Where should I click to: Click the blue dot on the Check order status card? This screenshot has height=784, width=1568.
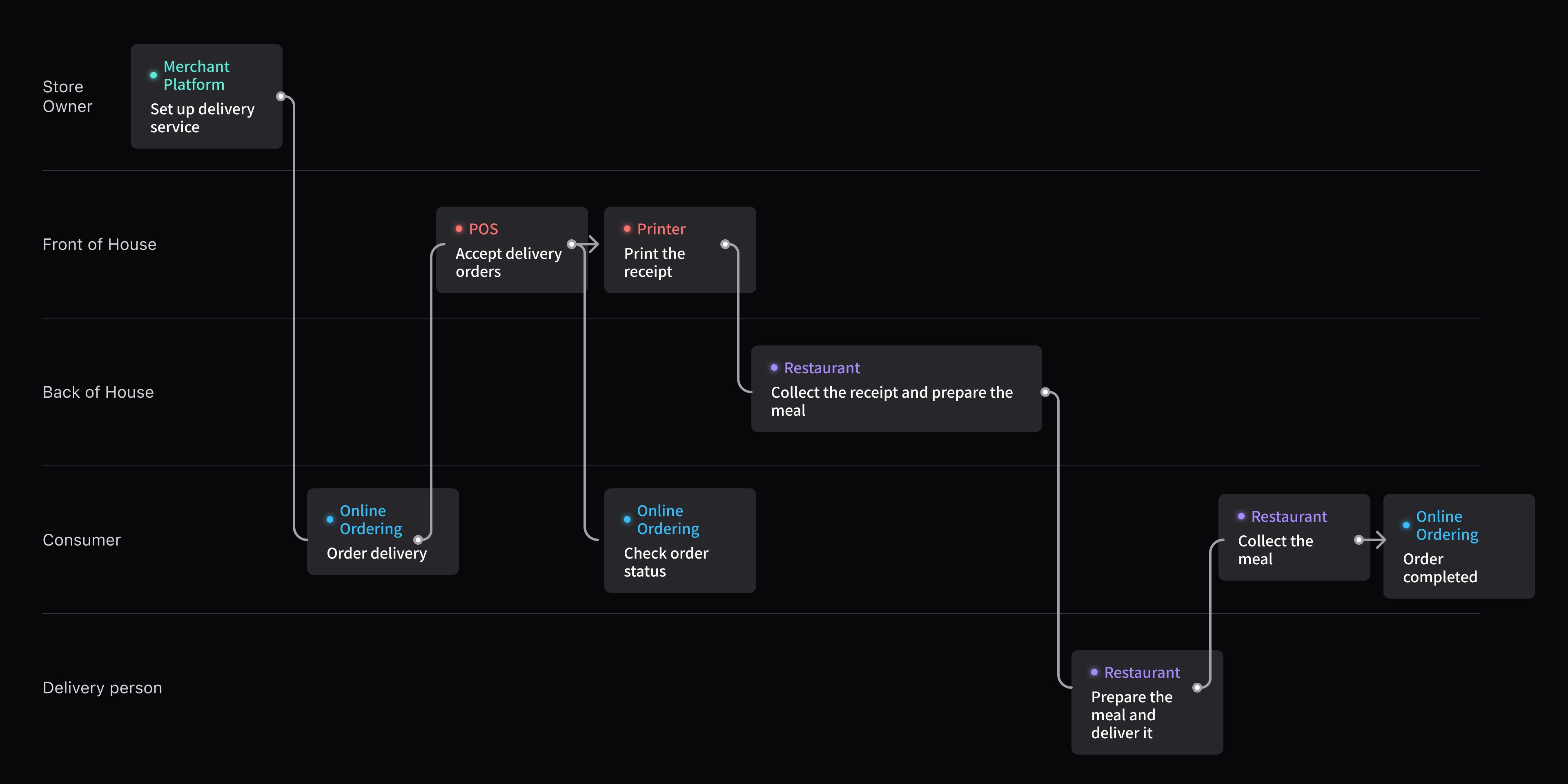point(627,520)
